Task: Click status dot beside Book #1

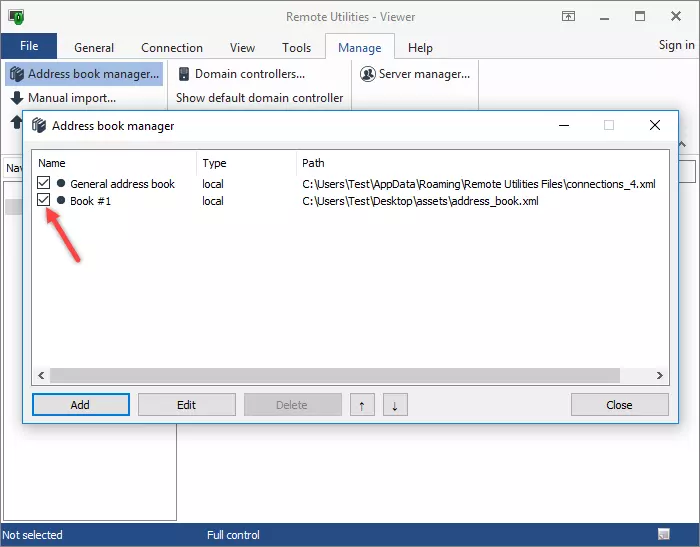Action: tap(61, 200)
